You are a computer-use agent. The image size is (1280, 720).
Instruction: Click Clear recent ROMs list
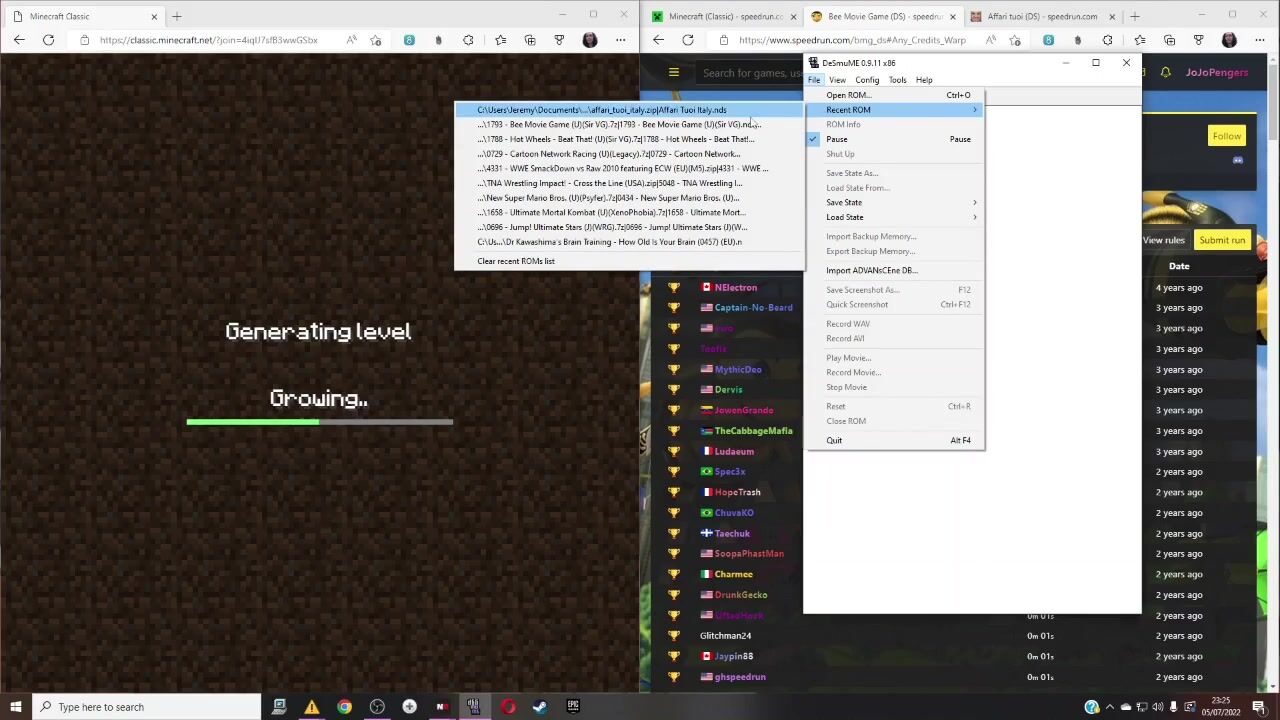[516, 261]
